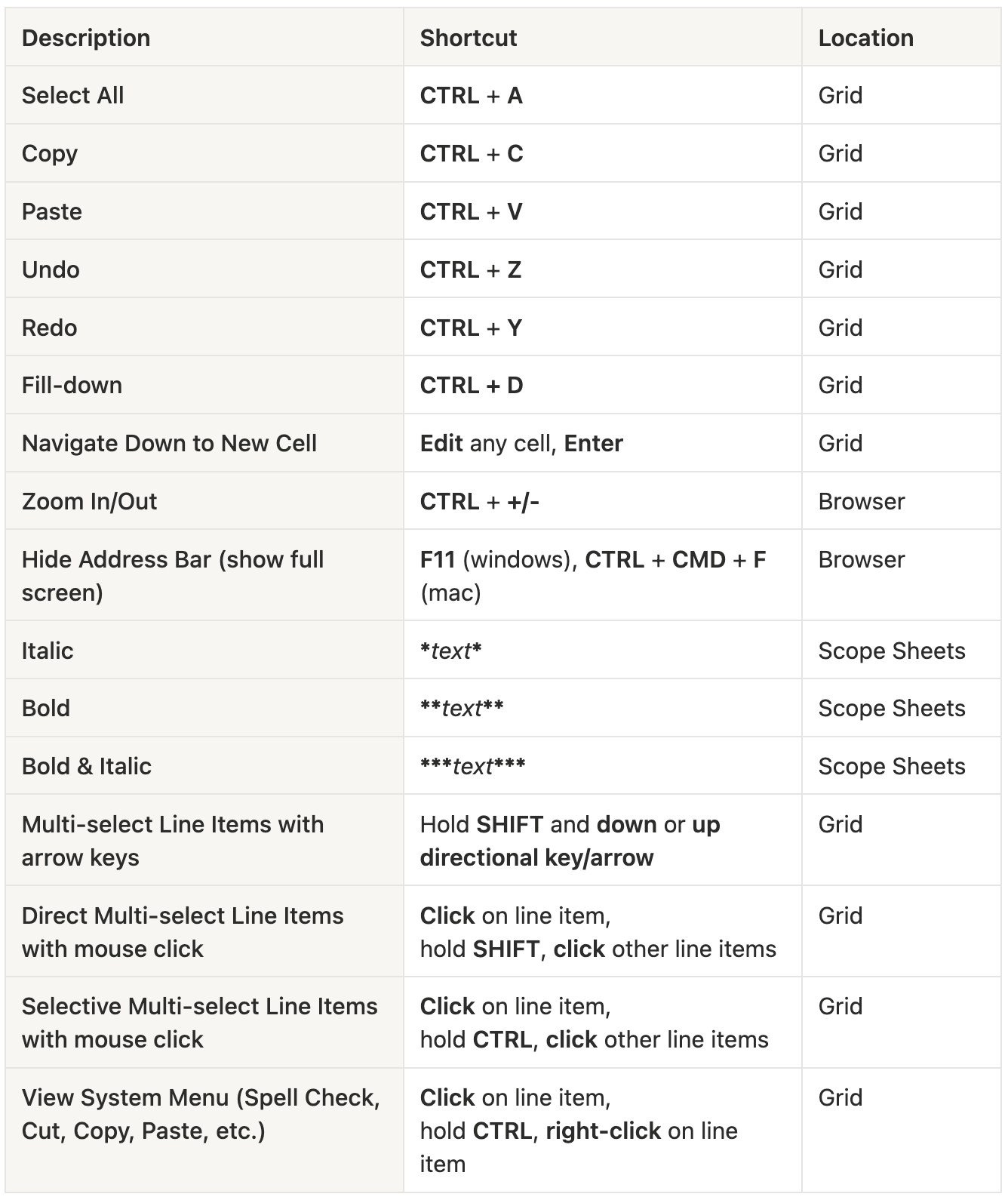
Task: Click the Fill-down row label
Action: [72, 386]
